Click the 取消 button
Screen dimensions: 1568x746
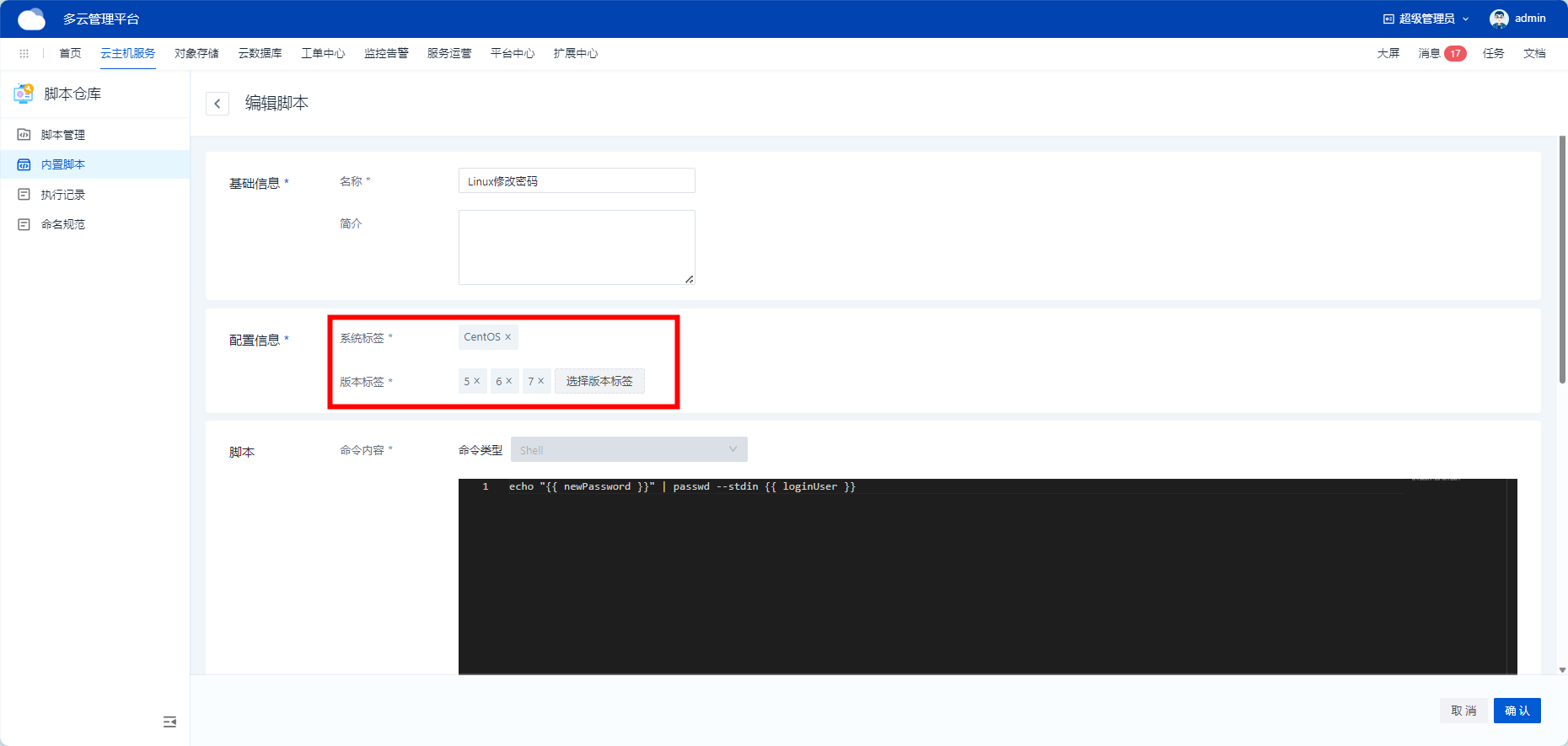coord(1463,711)
